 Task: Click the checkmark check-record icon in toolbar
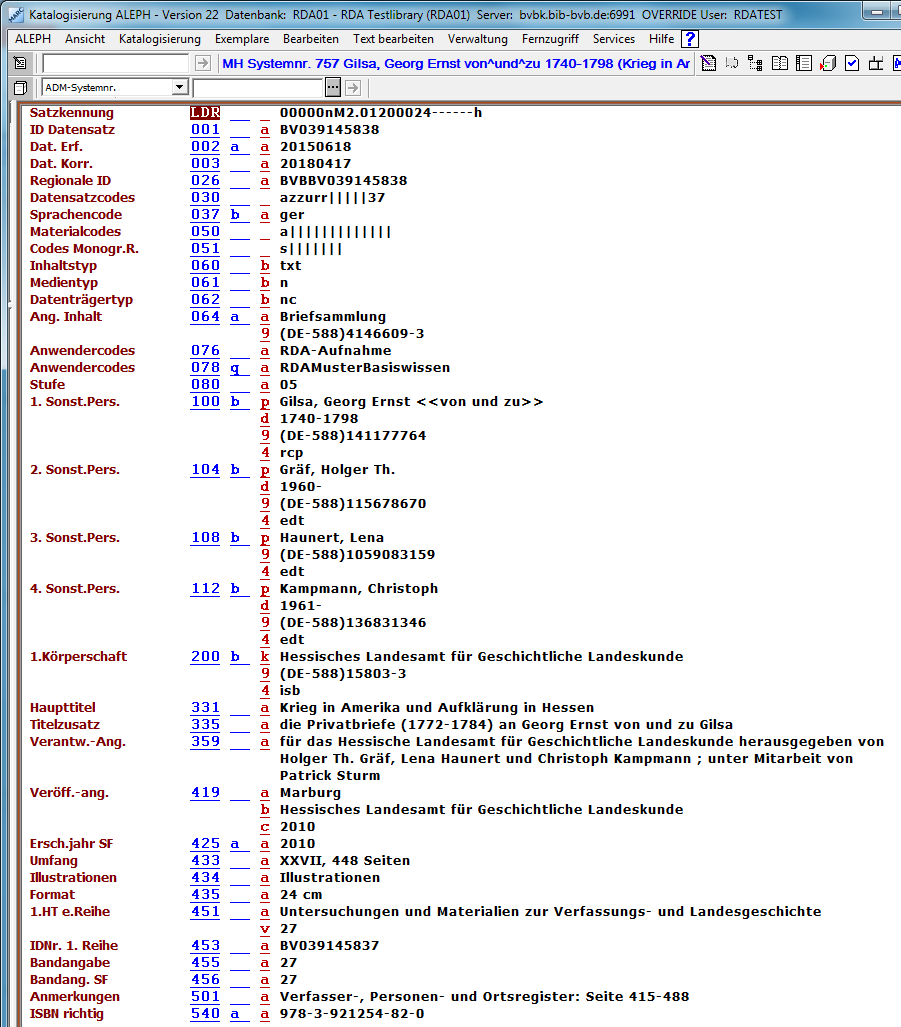coord(852,64)
